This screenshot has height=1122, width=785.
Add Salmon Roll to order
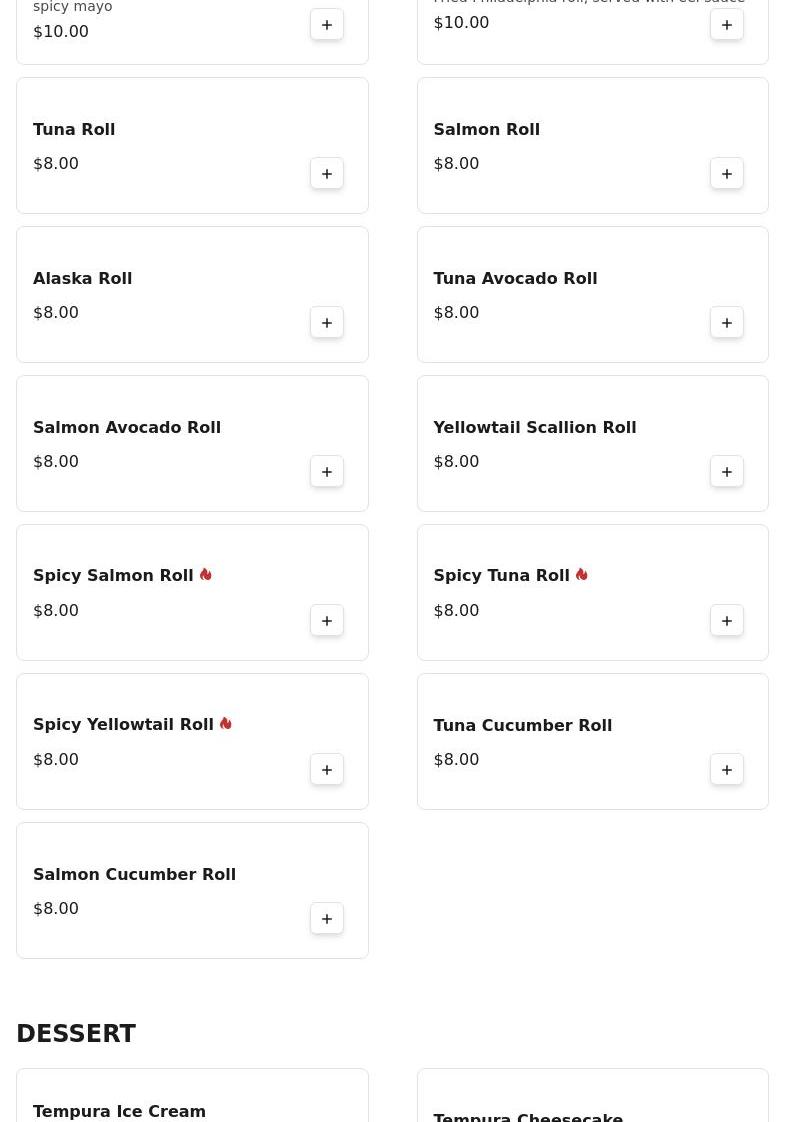727,174
